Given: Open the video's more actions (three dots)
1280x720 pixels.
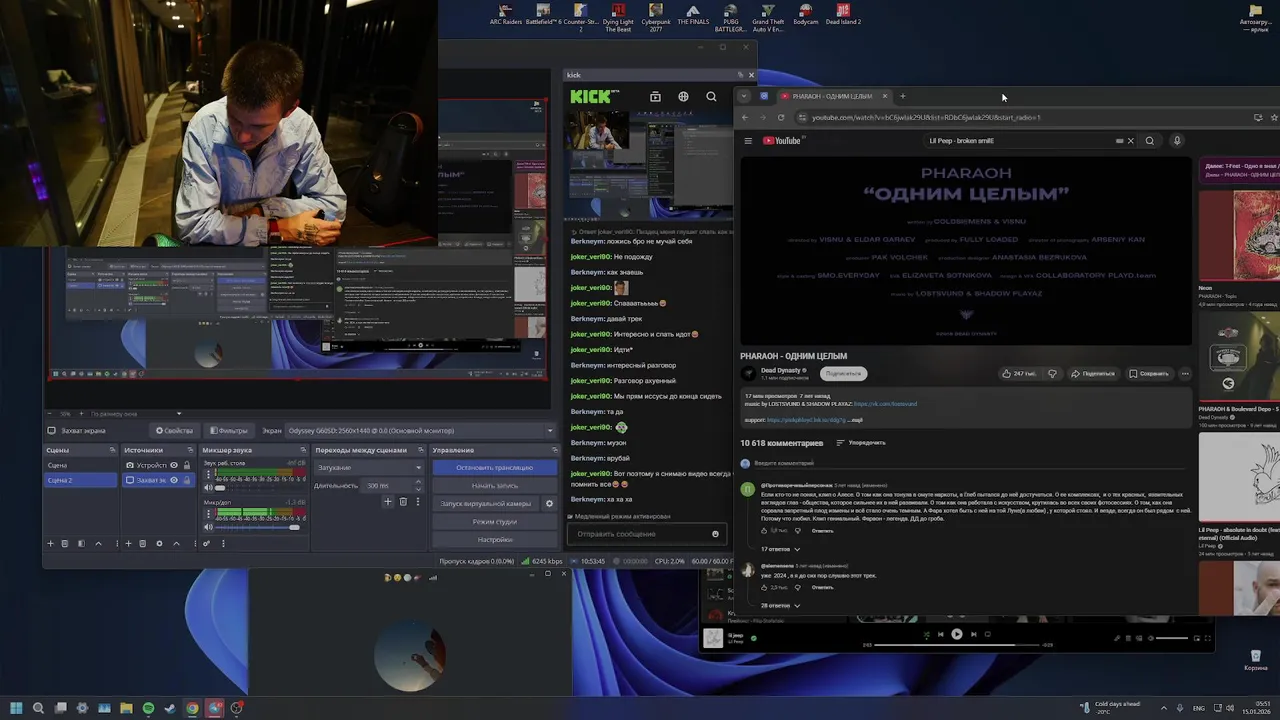Looking at the screenshot, I should (x=1185, y=373).
